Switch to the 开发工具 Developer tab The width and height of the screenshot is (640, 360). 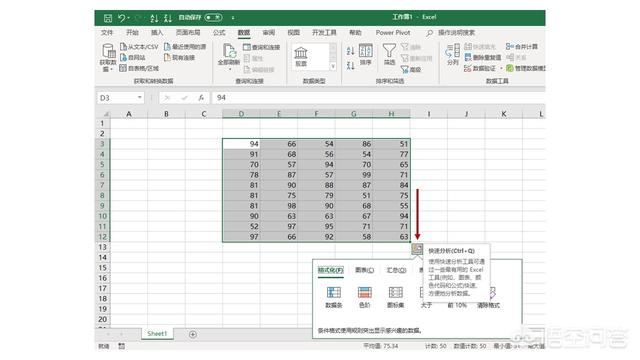click(x=324, y=33)
